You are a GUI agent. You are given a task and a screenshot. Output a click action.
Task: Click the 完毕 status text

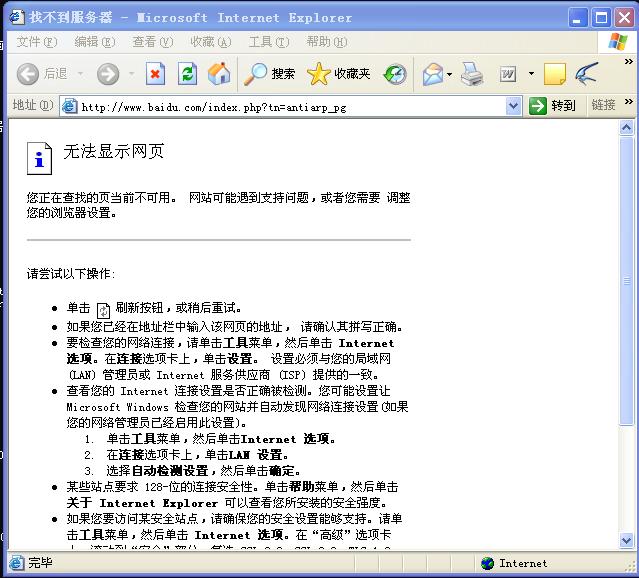pyautogui.click(x=40, y=563)
